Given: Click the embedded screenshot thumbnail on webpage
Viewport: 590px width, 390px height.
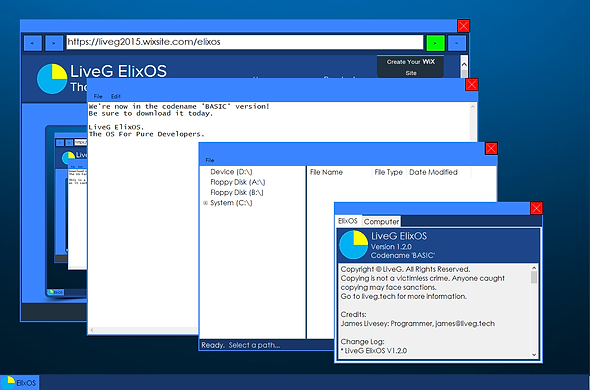Looking at the screenshot, I should [x=66, y=213].
